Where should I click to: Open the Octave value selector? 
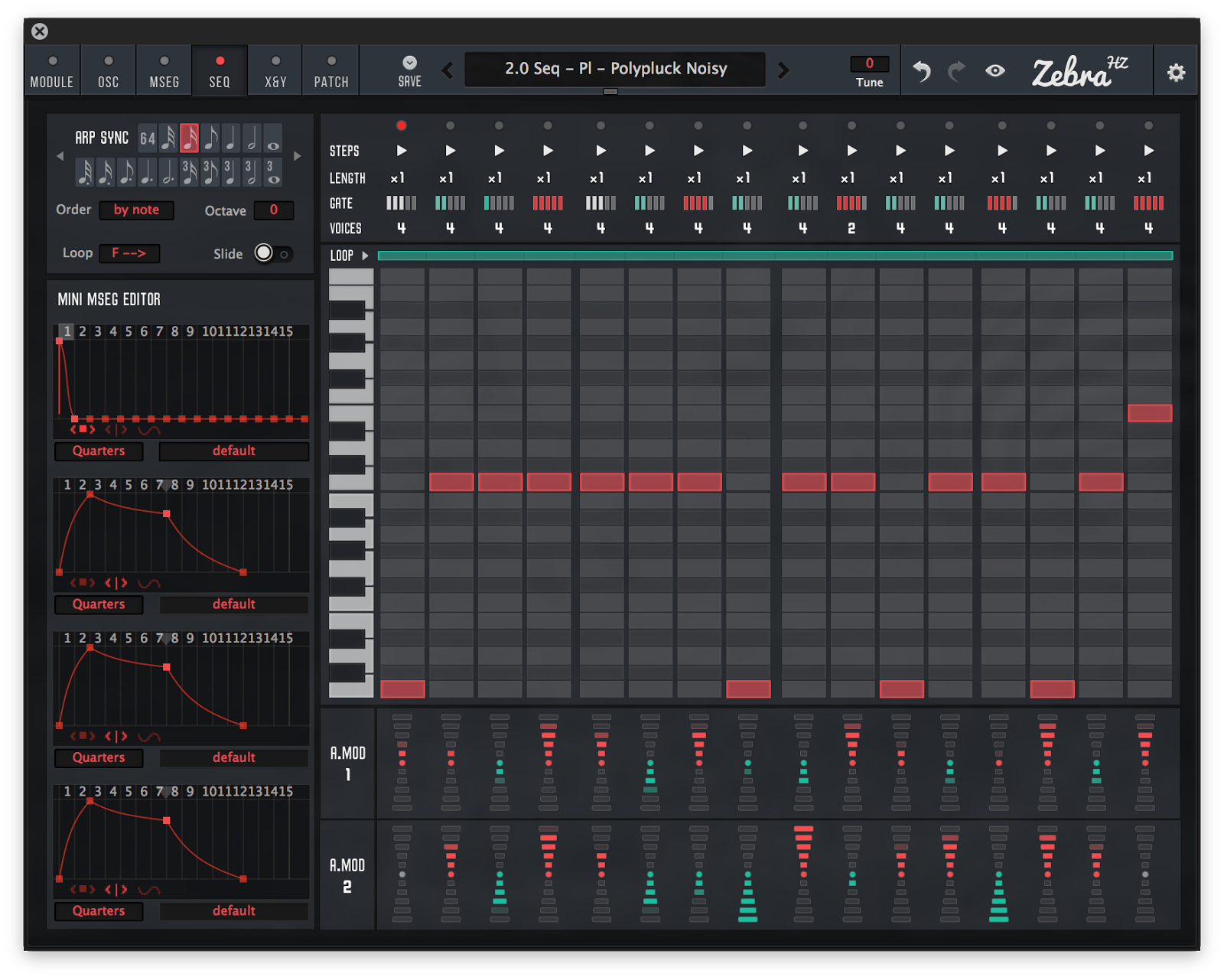[x=273, y=210]
